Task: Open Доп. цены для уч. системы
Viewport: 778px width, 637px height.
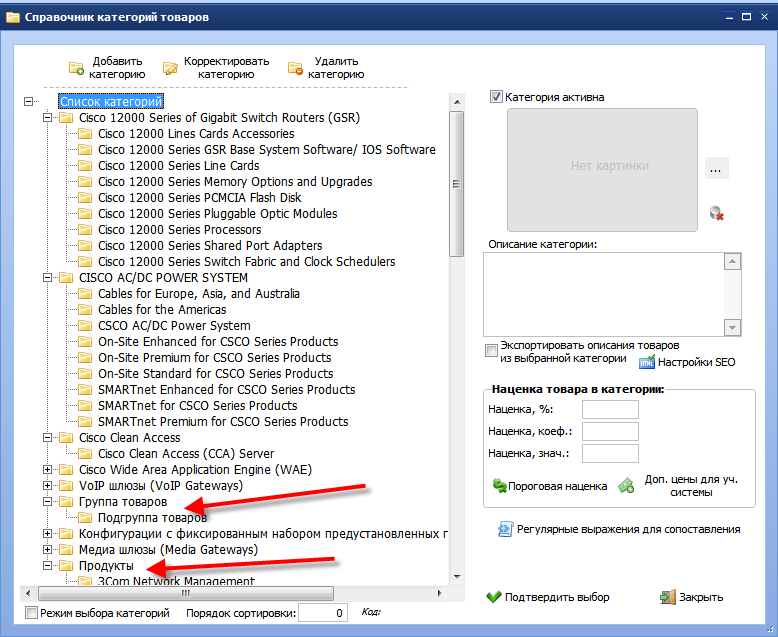Action: pyautogui.click(x=678, y=486)
